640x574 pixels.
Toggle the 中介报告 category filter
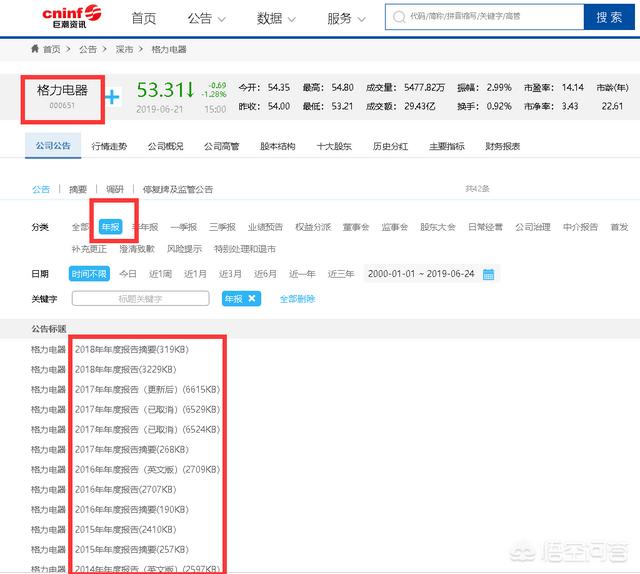(580, 227)
